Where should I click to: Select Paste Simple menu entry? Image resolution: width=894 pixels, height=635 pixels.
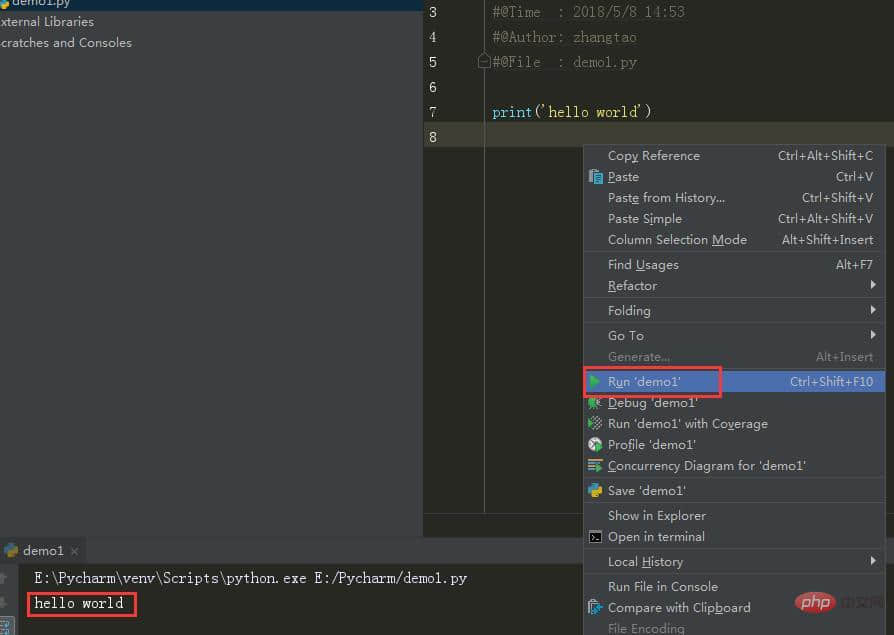[x=734, y=219]
